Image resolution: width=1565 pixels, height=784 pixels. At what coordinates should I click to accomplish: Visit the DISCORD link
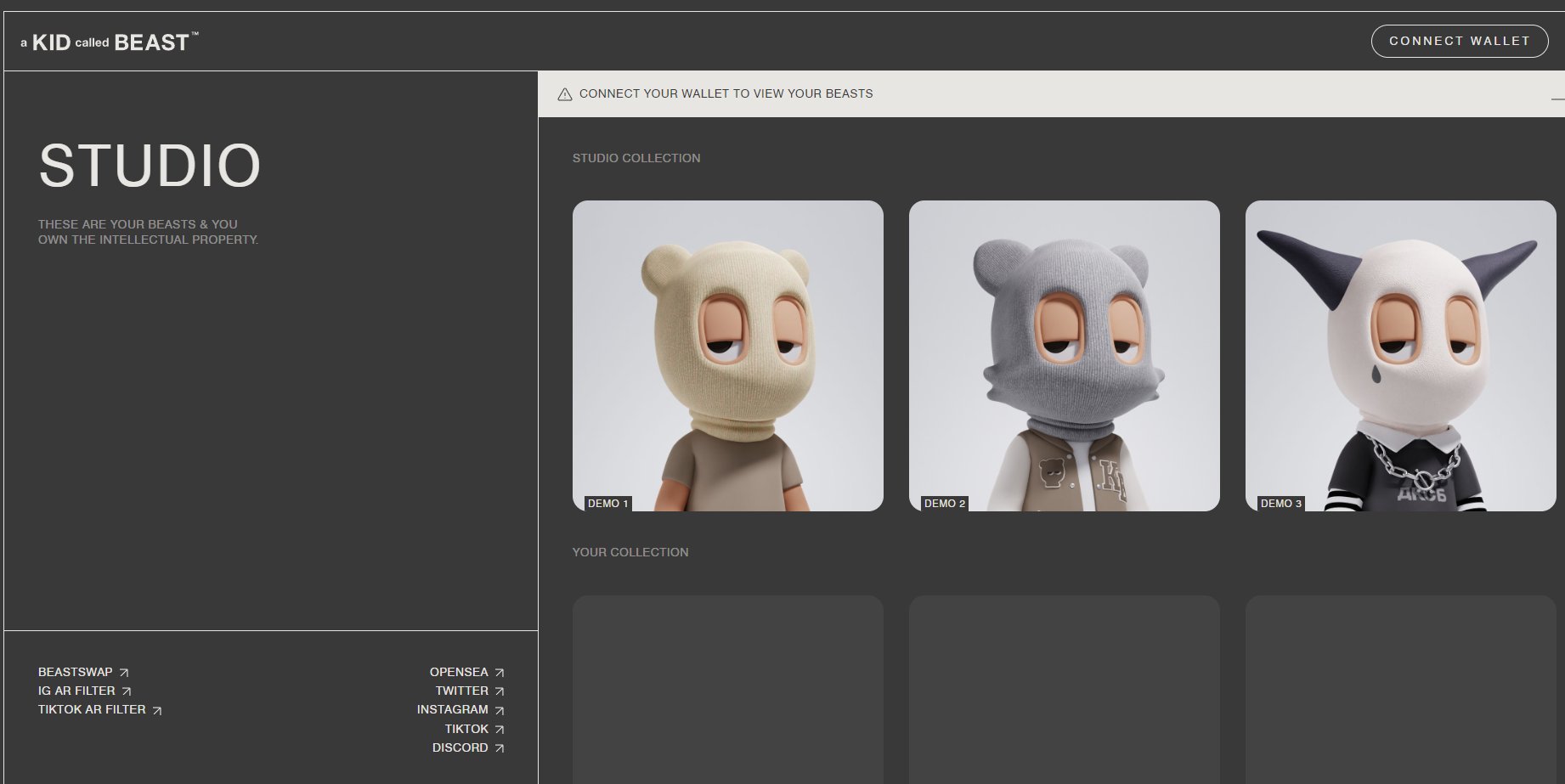click(x=468, y=747)
